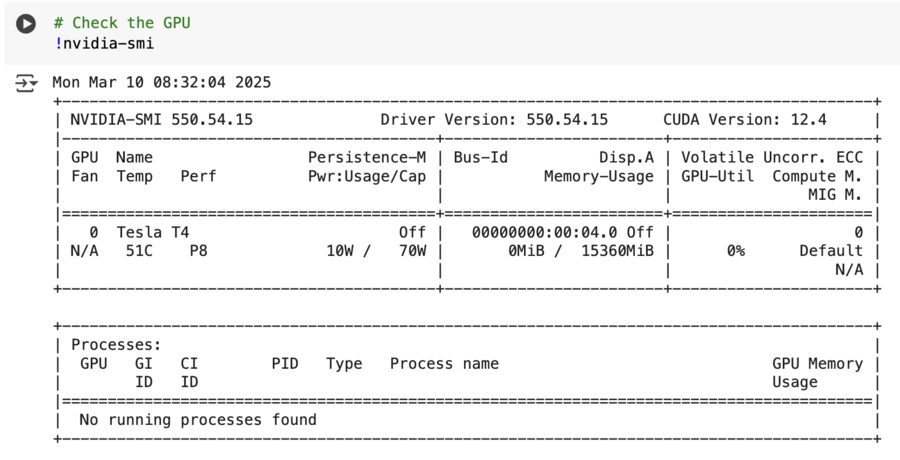Viewport: 900px width, 460px height.
Task: Click the PID column header
Action: pyautogui.click(x=285, y=364)
